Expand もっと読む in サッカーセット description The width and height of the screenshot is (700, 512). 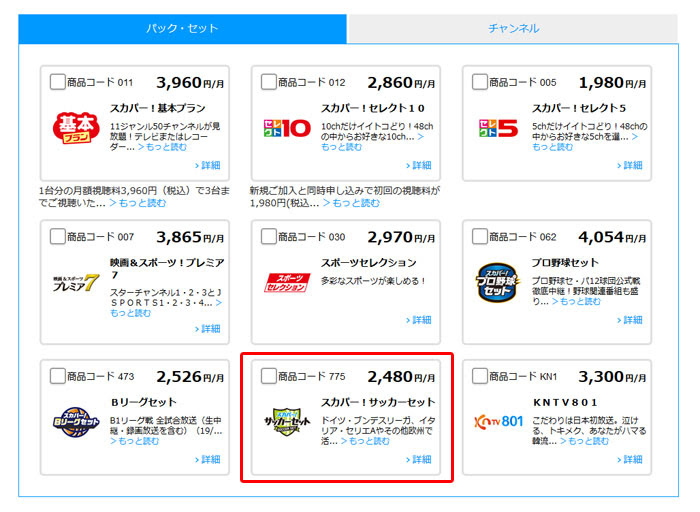tap(365, 441)
